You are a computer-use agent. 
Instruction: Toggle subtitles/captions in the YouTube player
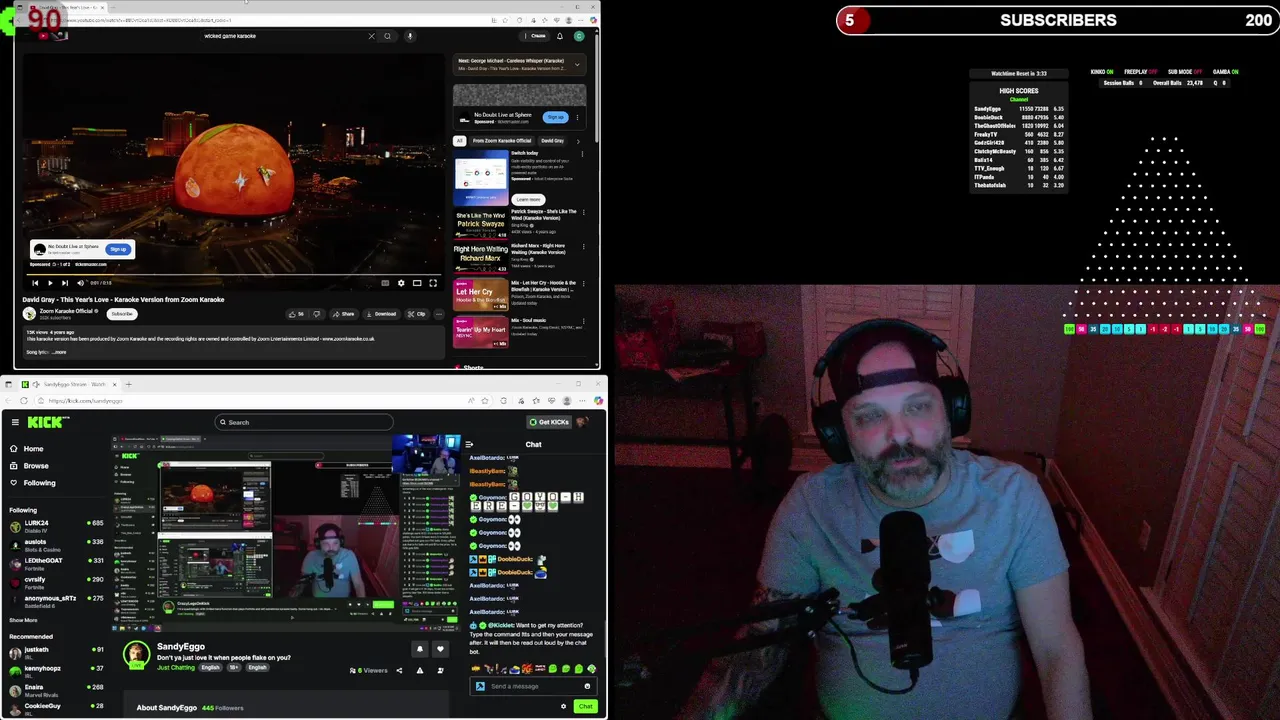385,283
